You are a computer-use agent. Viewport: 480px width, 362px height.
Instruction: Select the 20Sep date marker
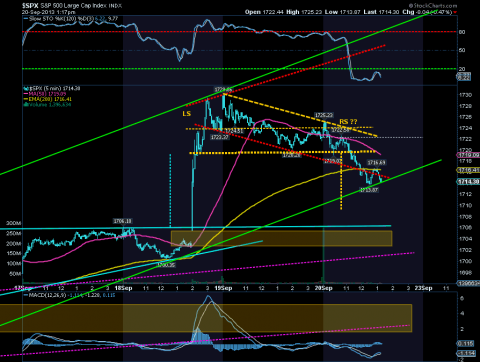[x=323, y=288]
